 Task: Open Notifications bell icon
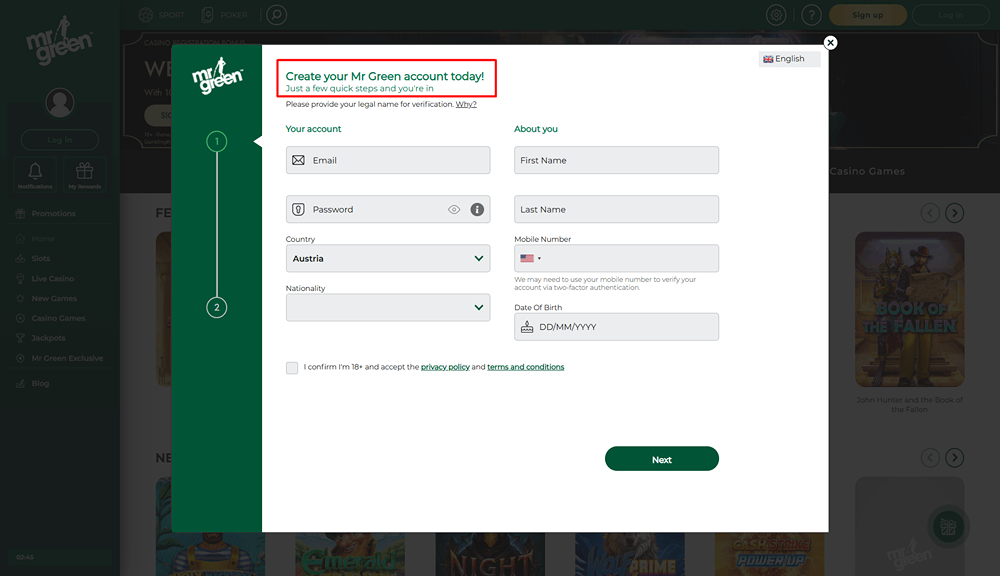click(35, 174)
